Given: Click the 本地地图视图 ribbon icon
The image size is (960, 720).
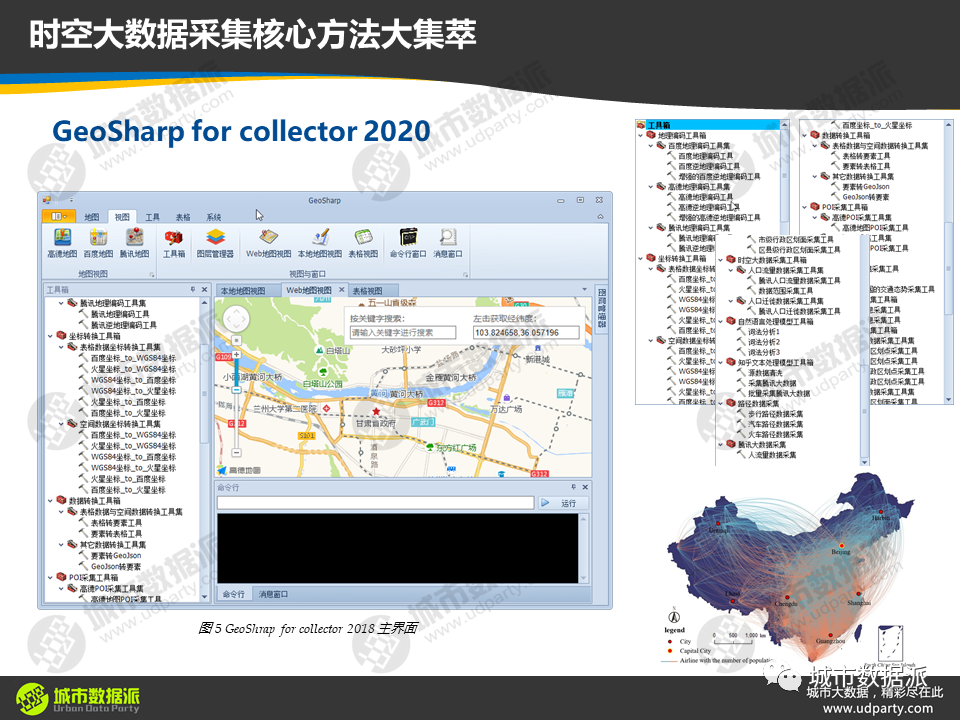Looking at the screenshot, I should (x=320, y=243).
